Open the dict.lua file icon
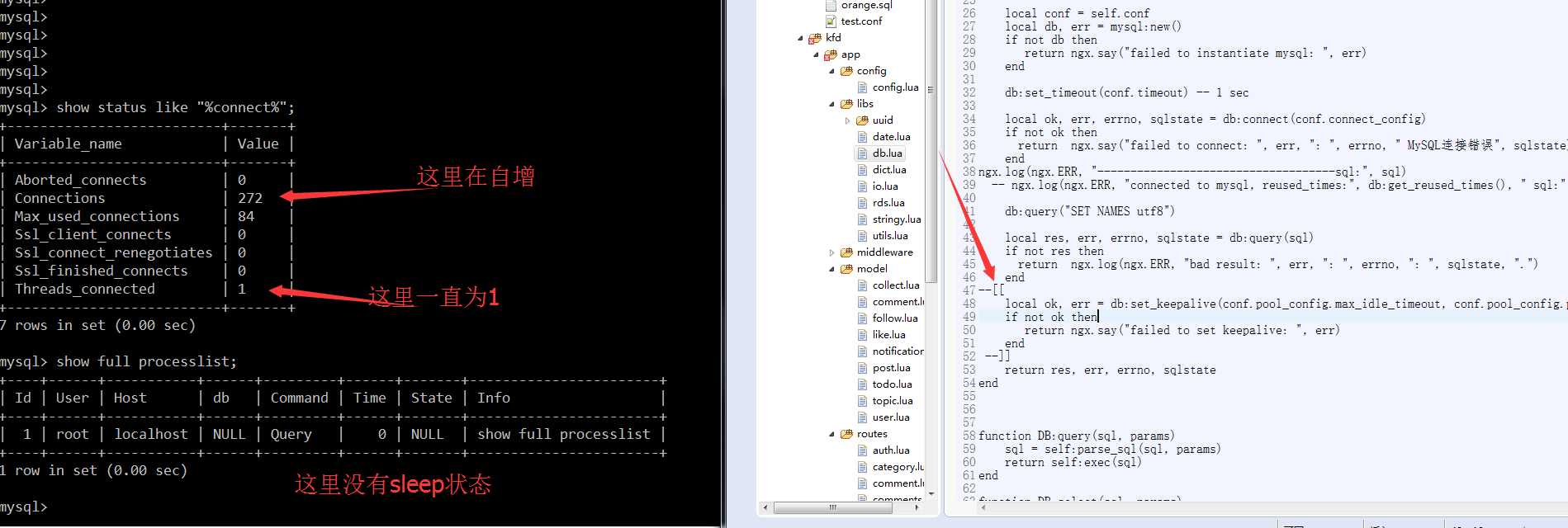The width and height of the screenshot is (1568, 528). point(863,170)
